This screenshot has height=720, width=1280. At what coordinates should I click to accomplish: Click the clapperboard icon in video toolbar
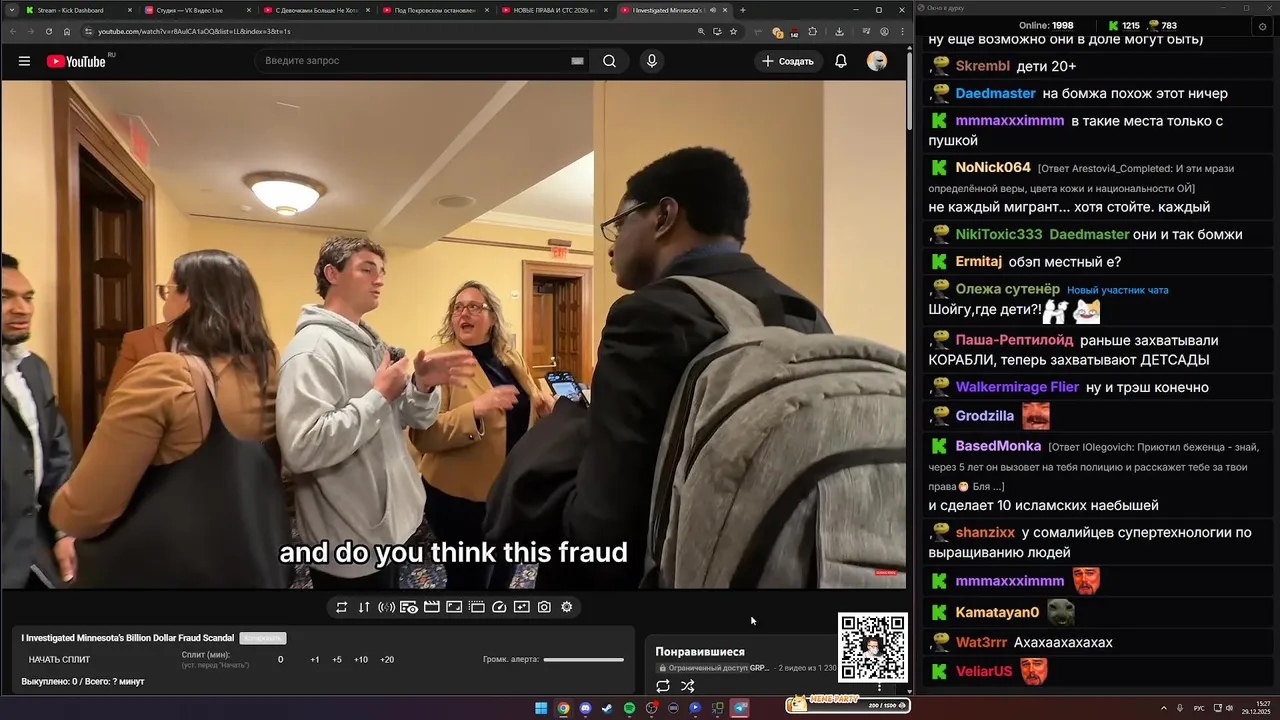(x=432, y=607)
